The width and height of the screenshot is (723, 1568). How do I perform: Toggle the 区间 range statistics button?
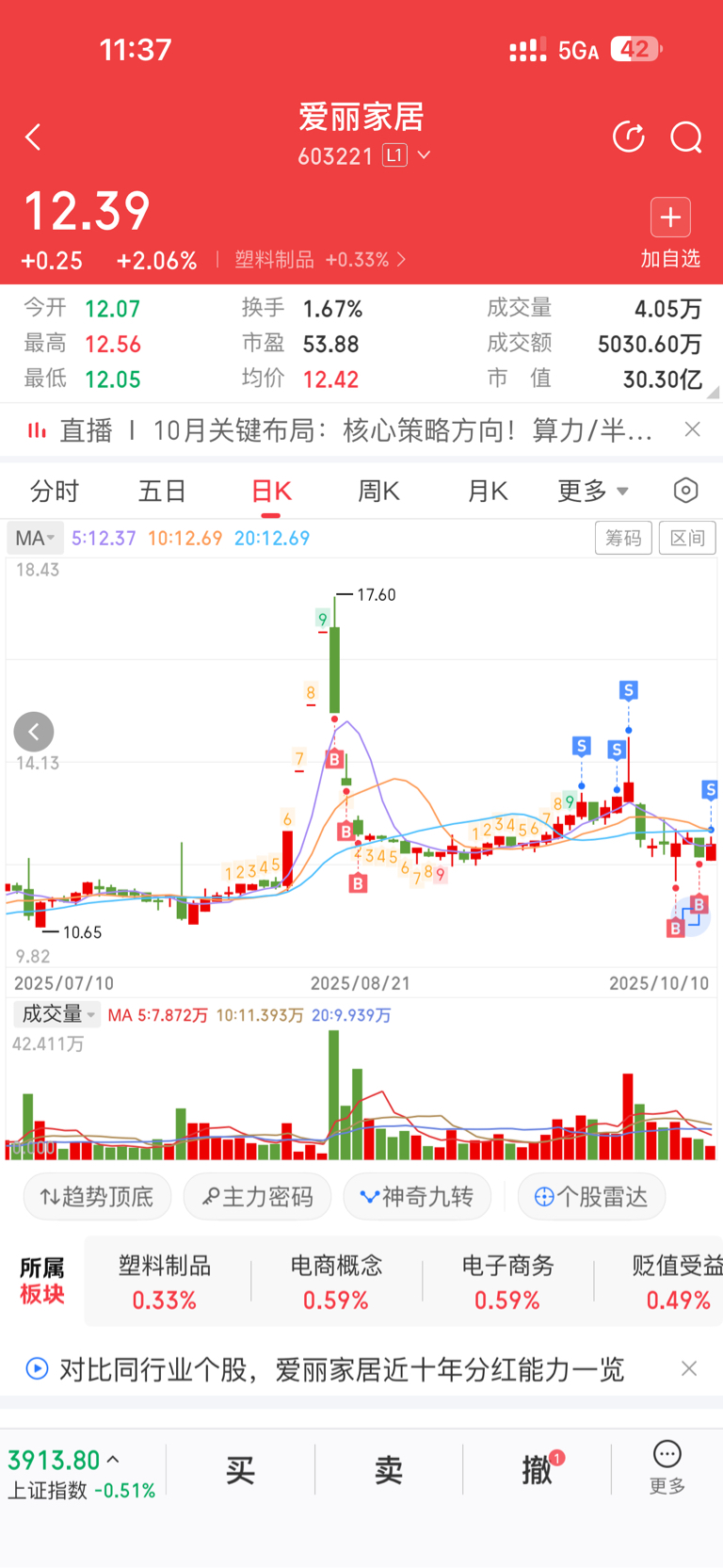(687, 538)
